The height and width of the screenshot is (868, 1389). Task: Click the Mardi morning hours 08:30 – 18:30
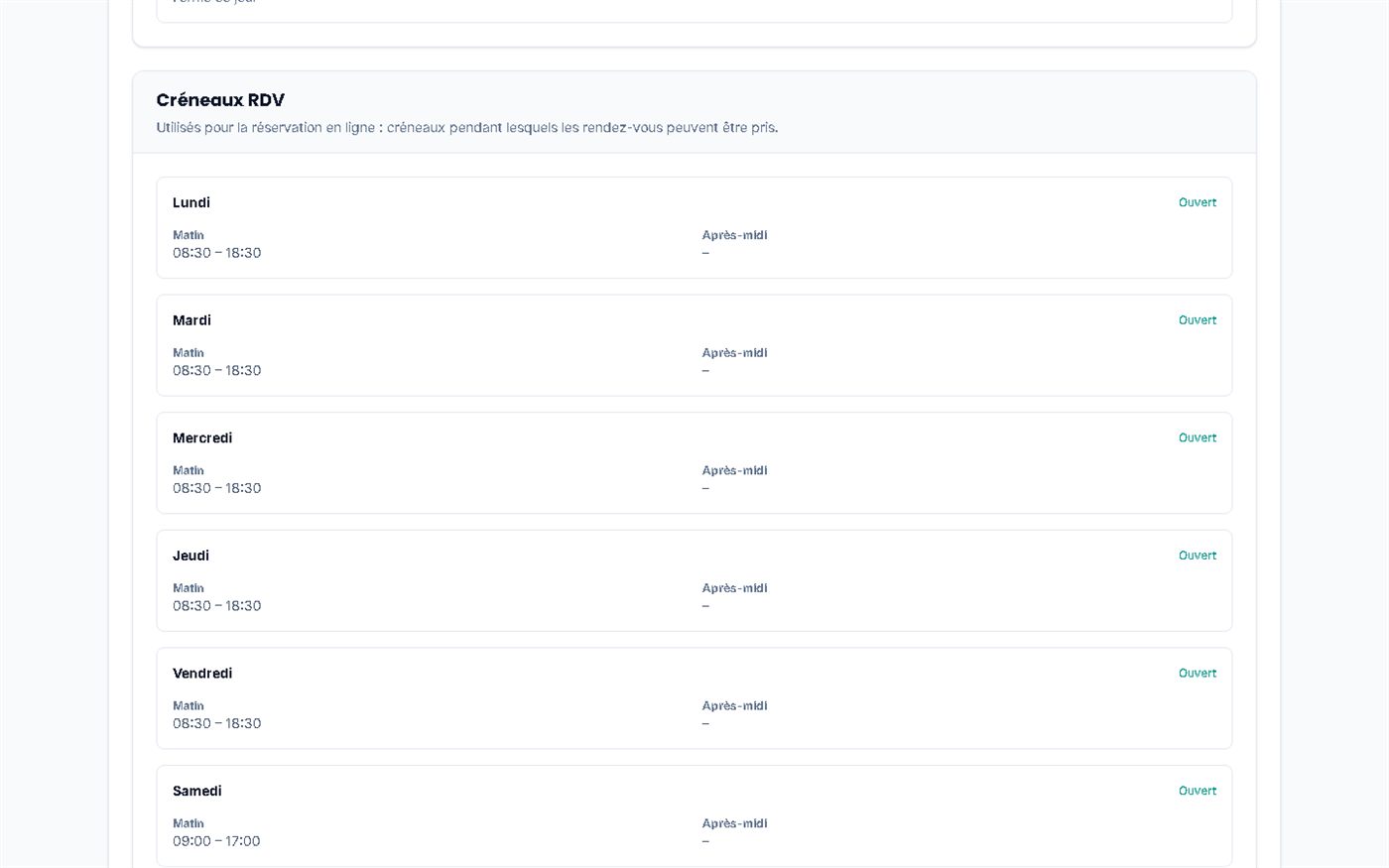[217, 371]
